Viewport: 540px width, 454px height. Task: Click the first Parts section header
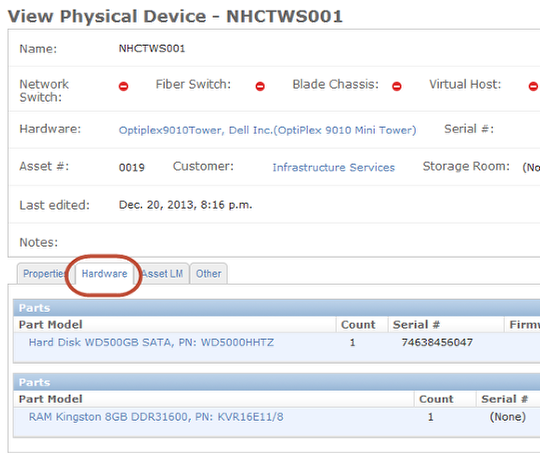[x=277, y=308]
